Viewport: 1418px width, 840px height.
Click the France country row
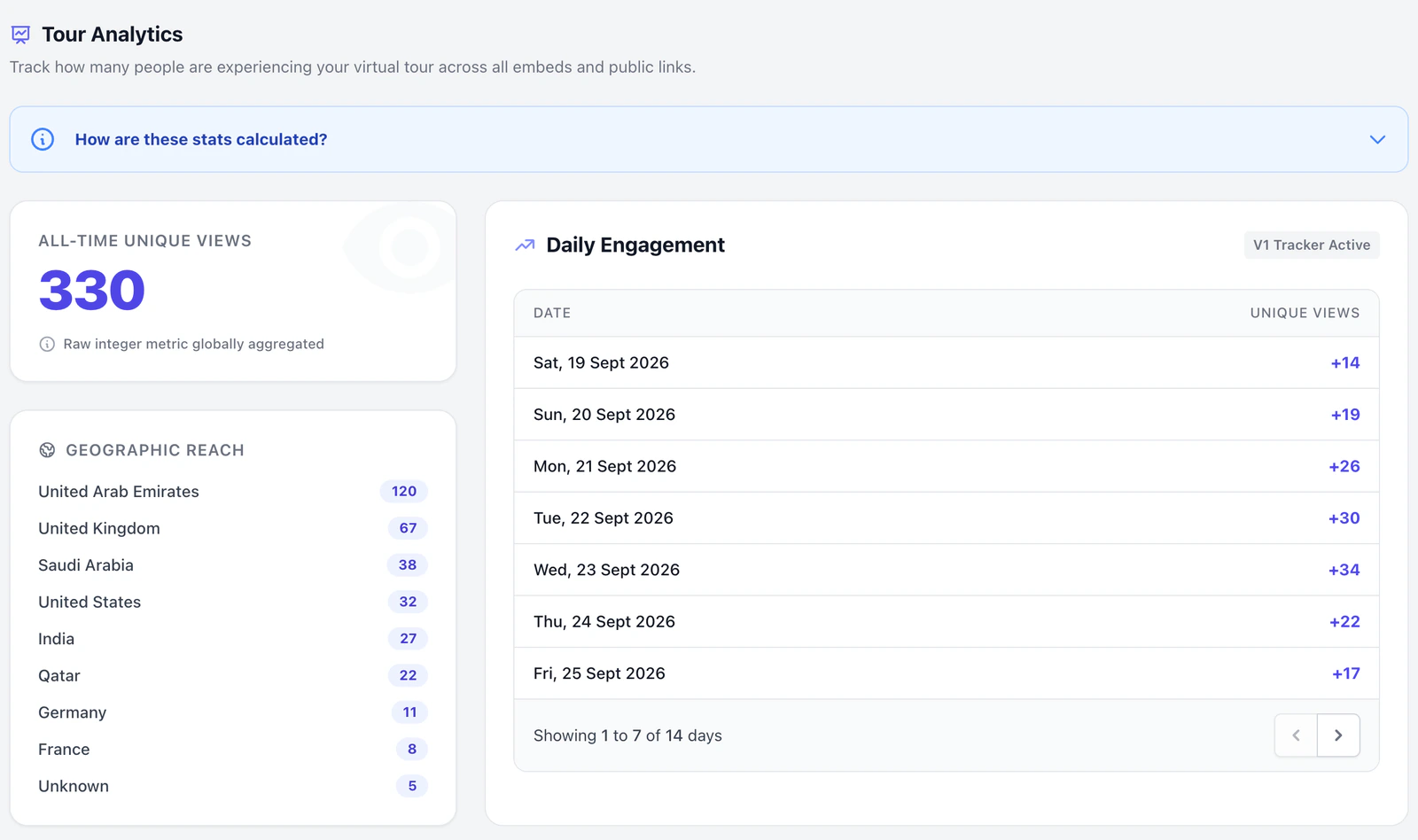tap(233, 750)
